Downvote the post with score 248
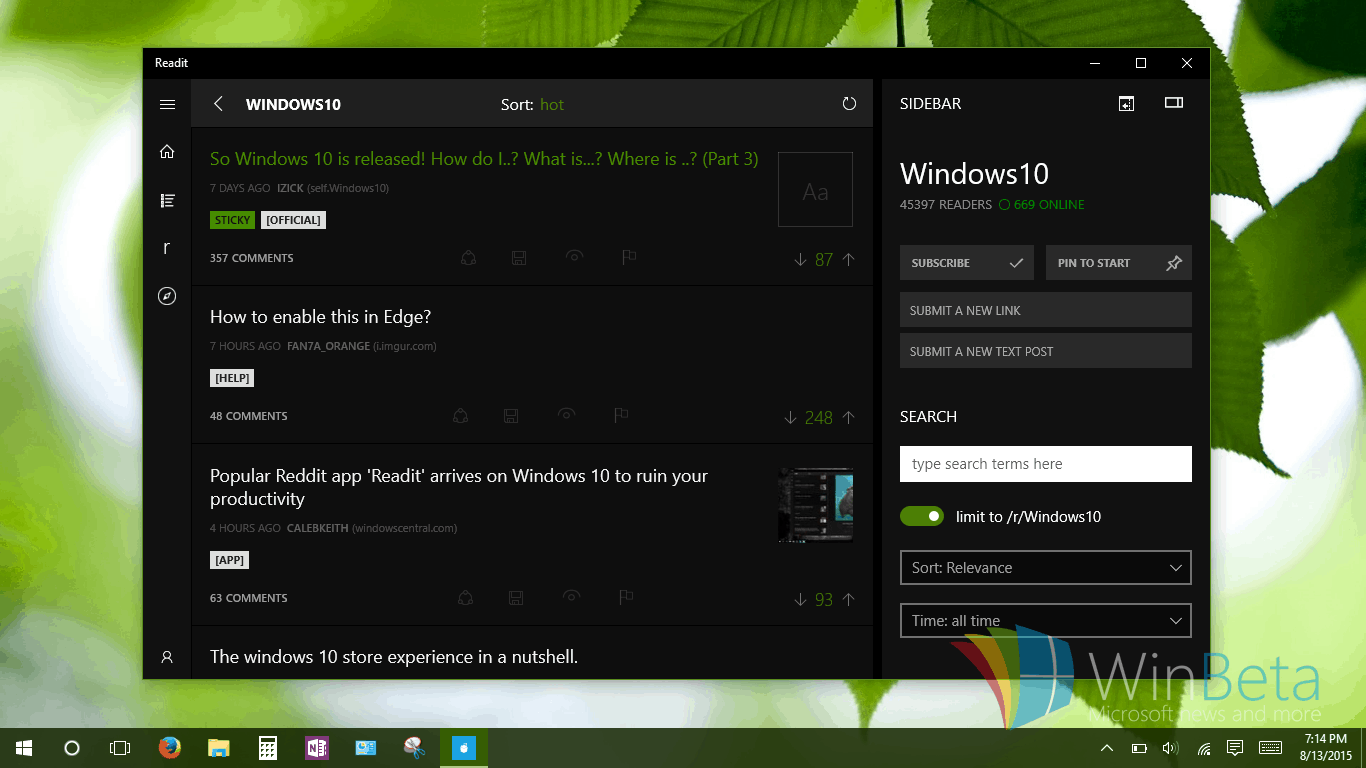Image resolution: width=1366 pixels, height=768 pixels. [790, 417]
